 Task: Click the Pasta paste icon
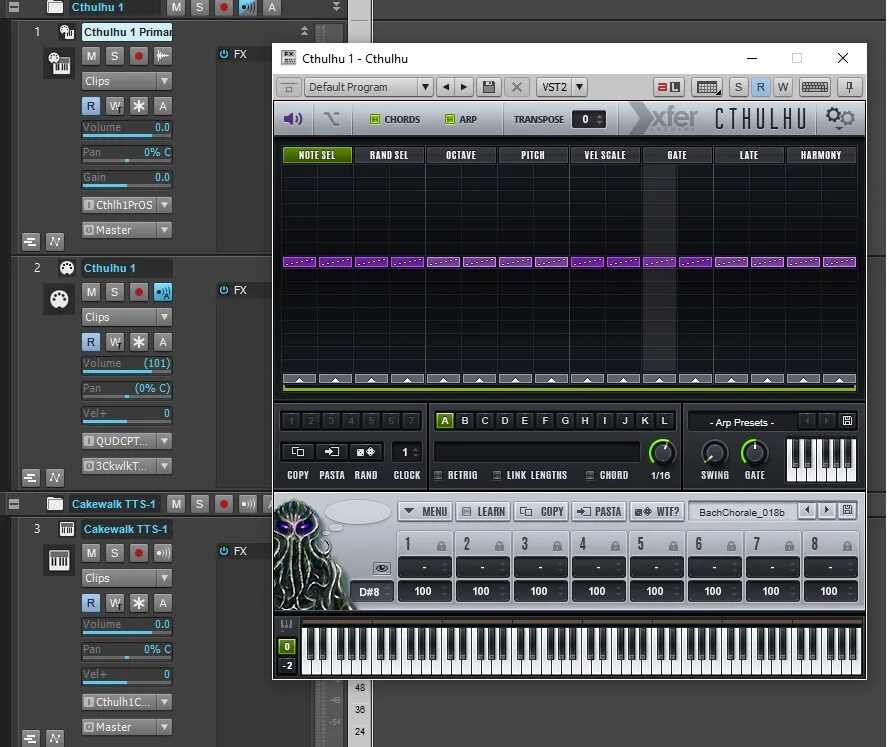[x=332, y=452]
